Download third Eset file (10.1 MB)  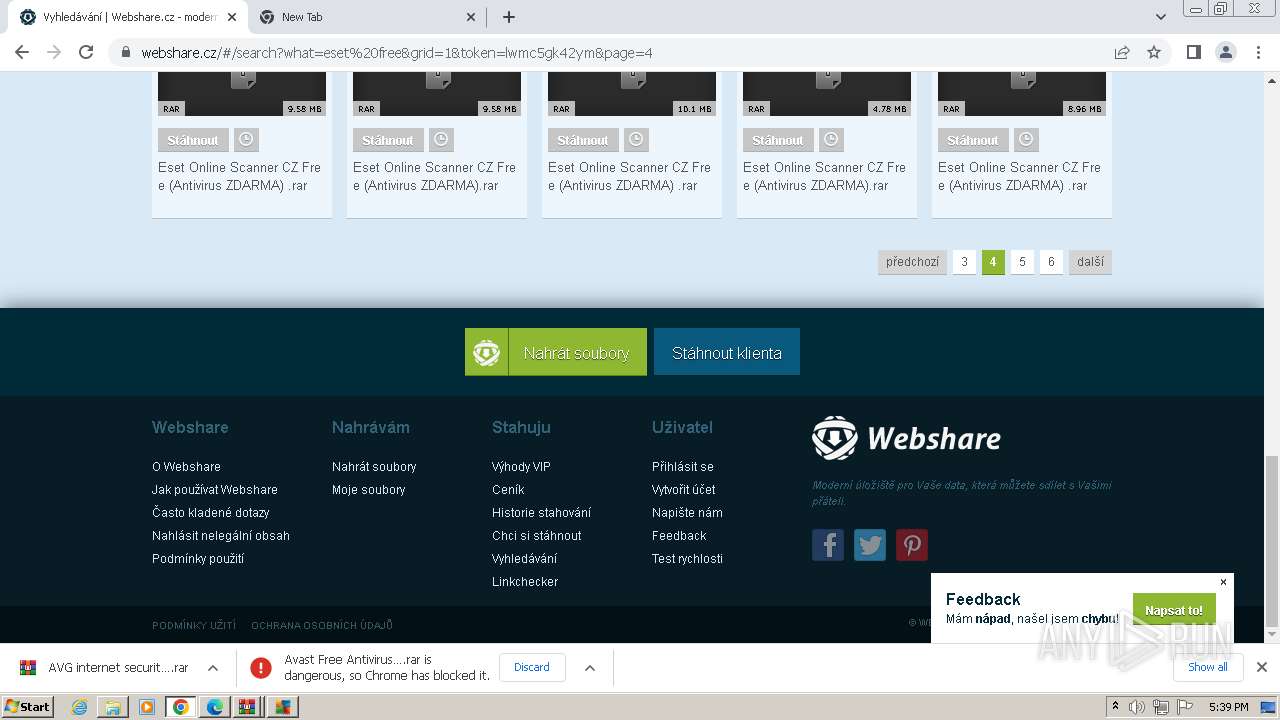(583, 140)
